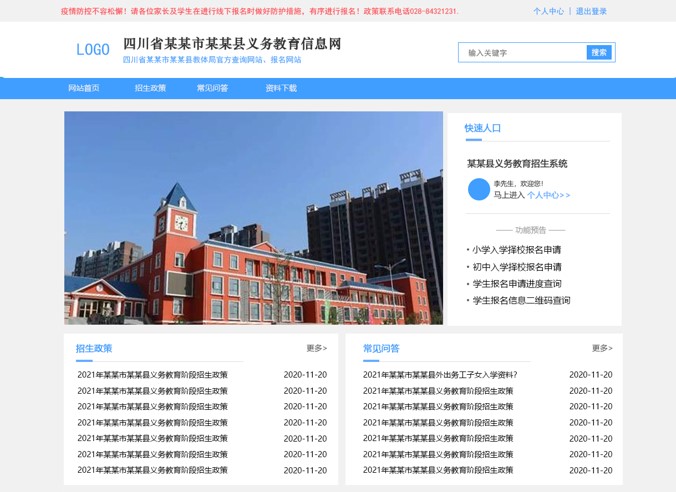Open 外出务工子女入学资料 question

coord(440,375)
